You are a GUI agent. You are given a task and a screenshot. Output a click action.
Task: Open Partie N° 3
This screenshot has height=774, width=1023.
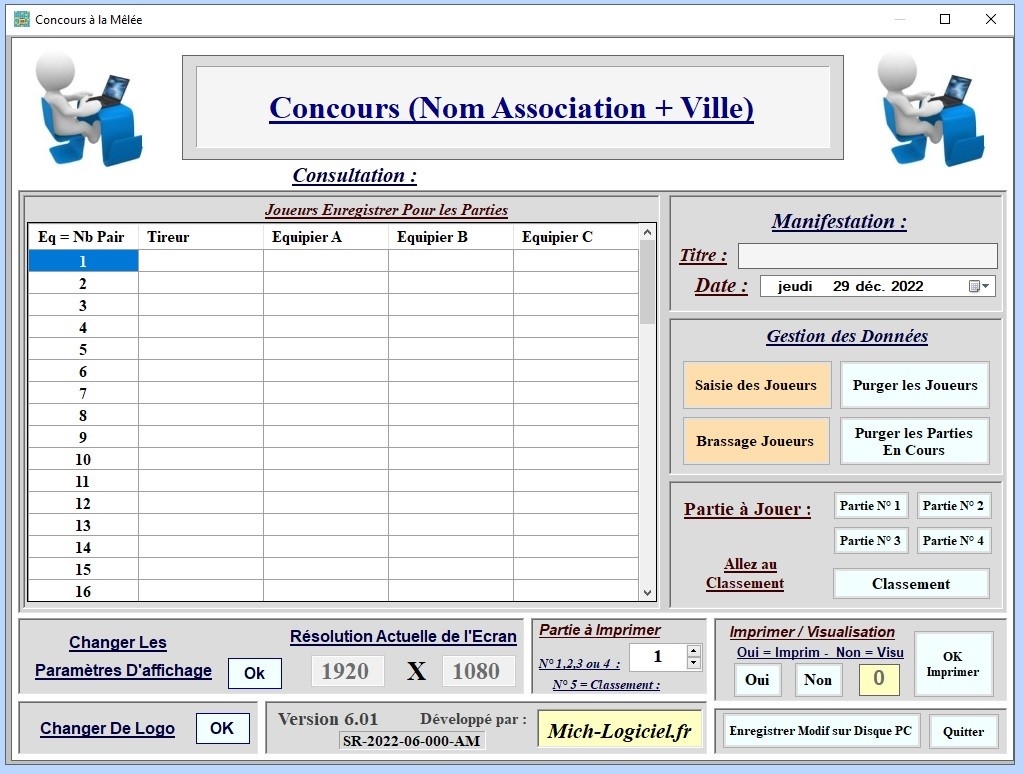(870, 541)
